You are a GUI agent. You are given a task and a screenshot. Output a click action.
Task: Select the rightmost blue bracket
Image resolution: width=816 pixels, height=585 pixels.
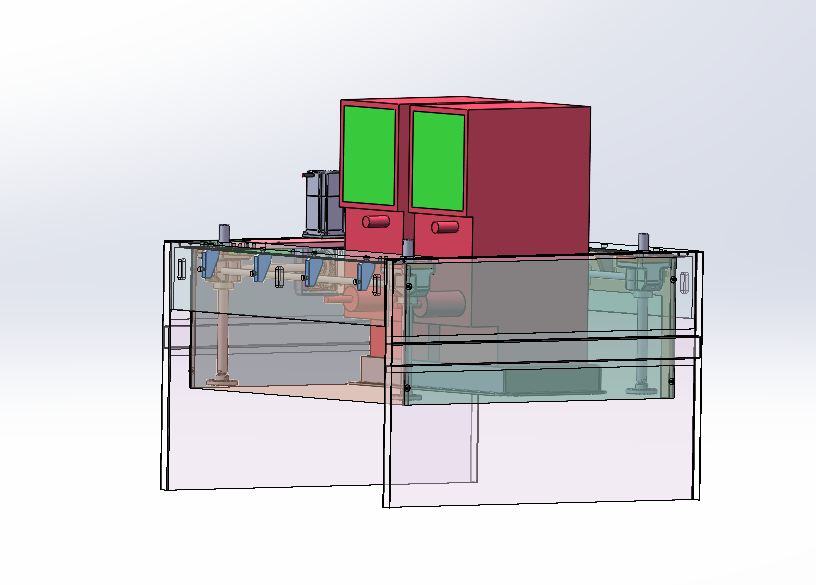(x=365, y=277)
